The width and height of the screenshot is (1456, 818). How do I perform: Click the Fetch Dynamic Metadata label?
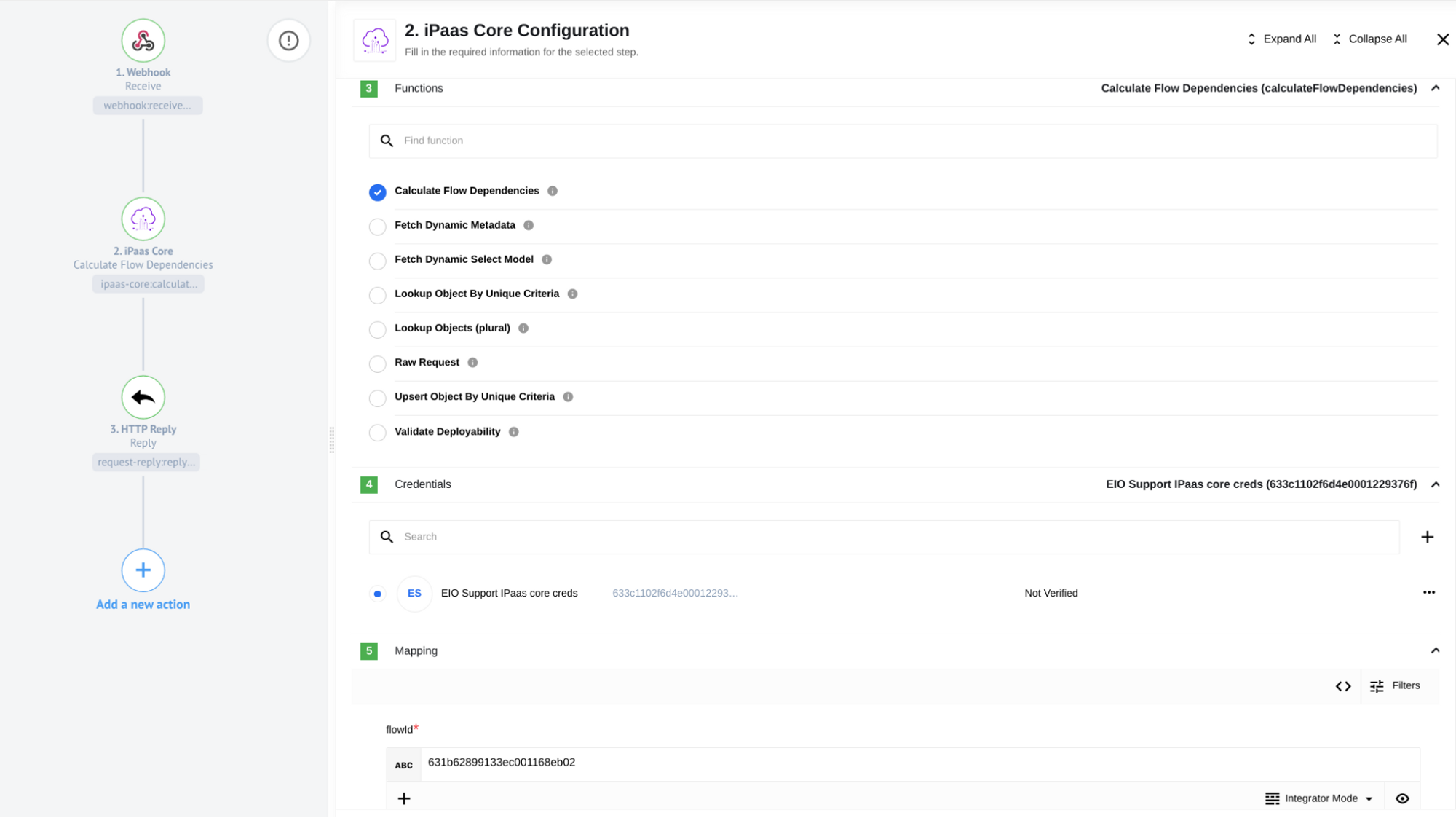click(x=454, y=225)
